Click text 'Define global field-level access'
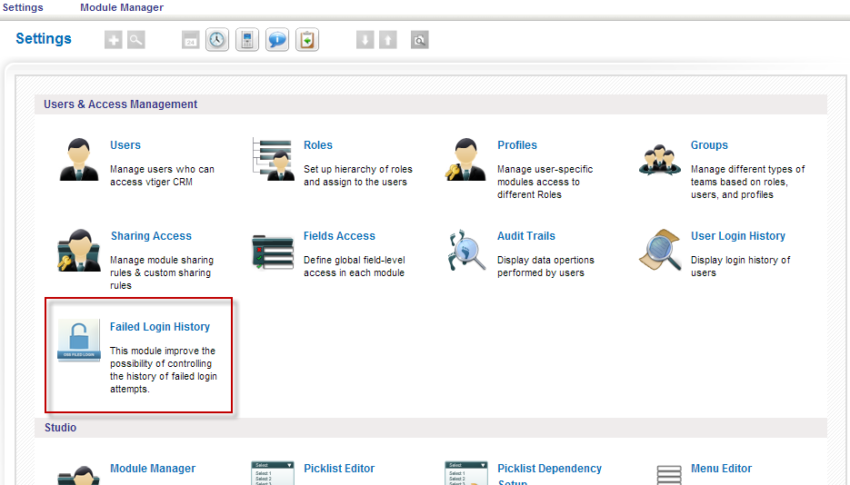 (354, 266)
